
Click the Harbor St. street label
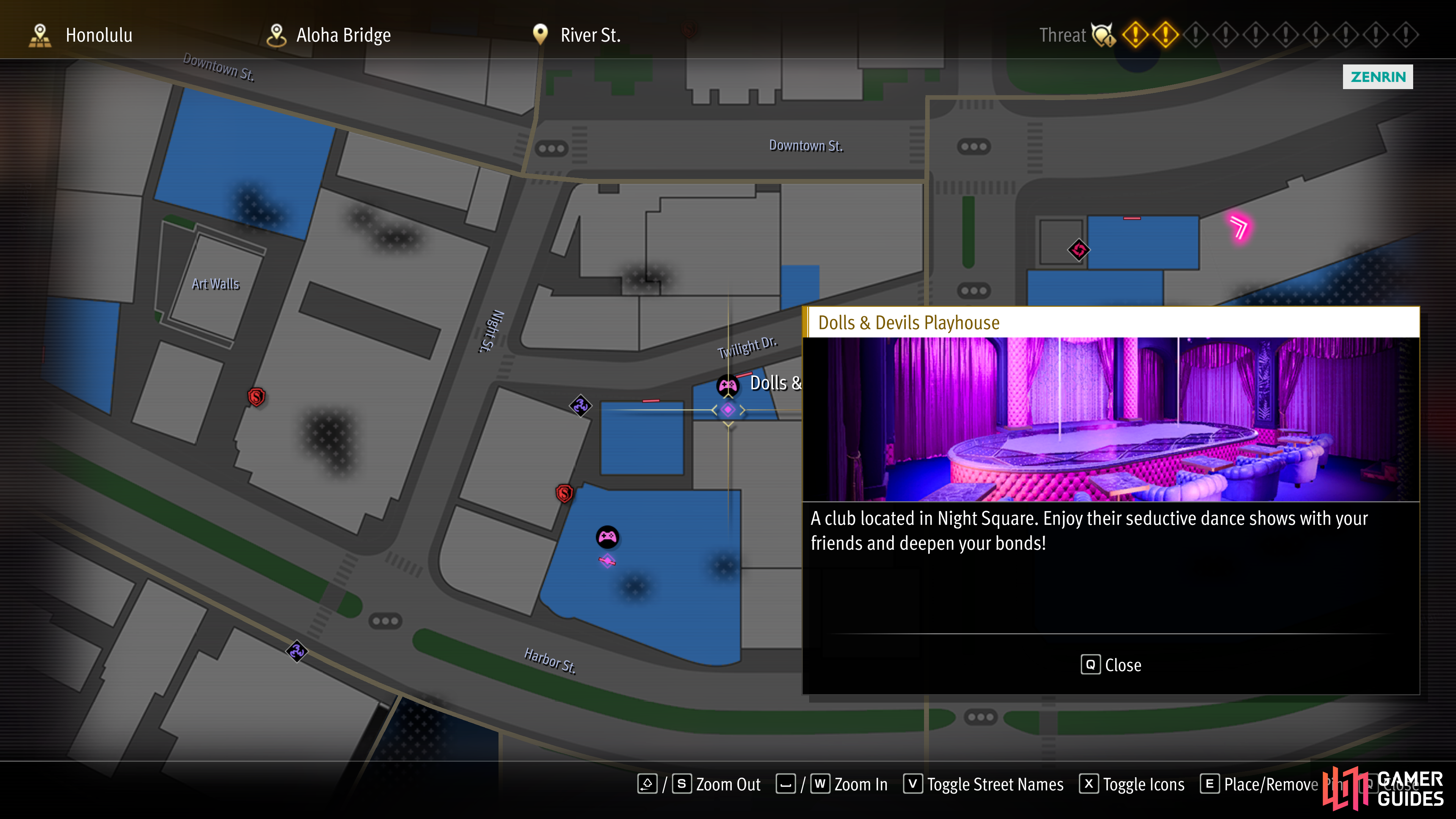point(550,661)
